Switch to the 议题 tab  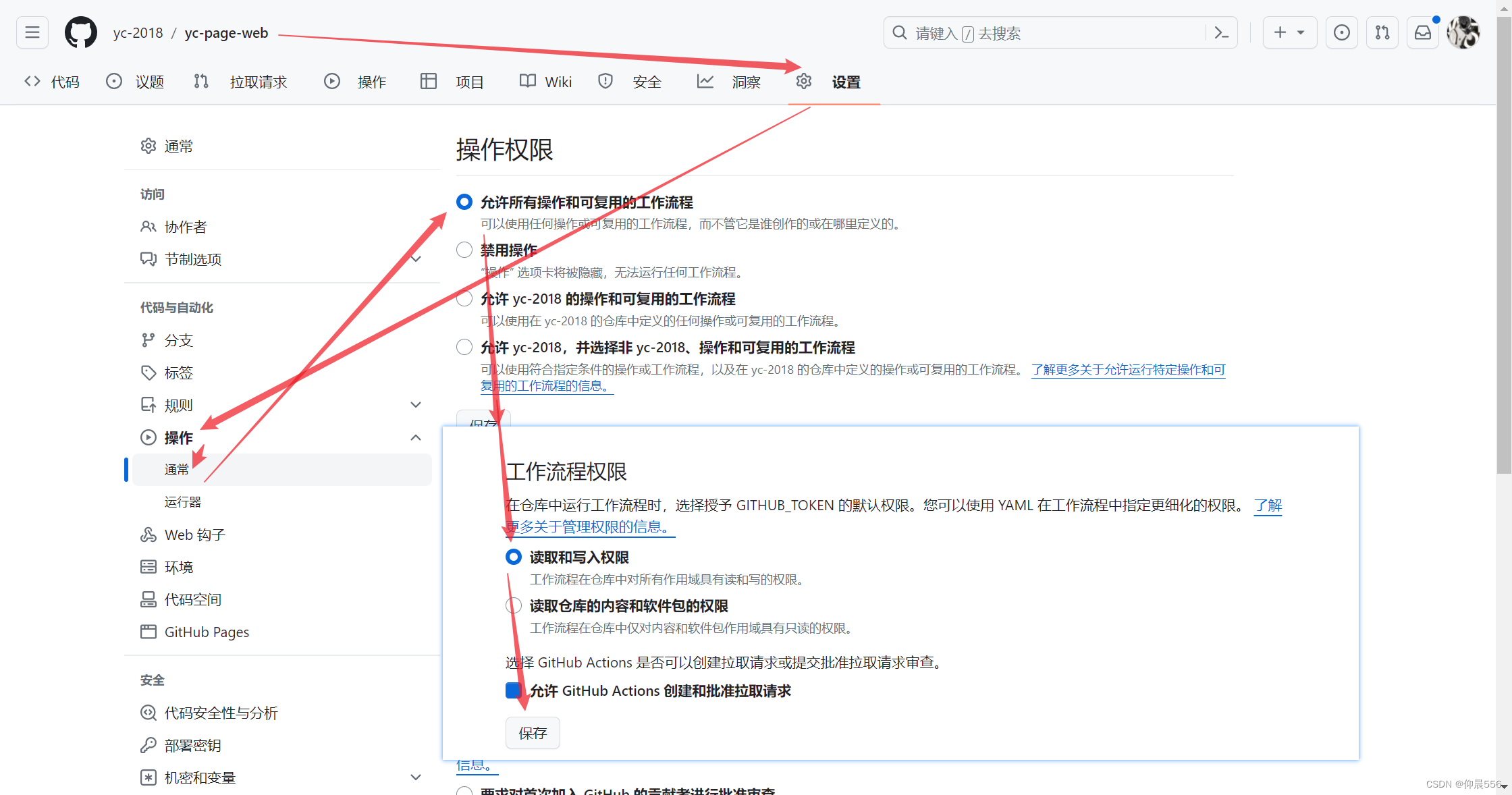click(x=135, y=82)
